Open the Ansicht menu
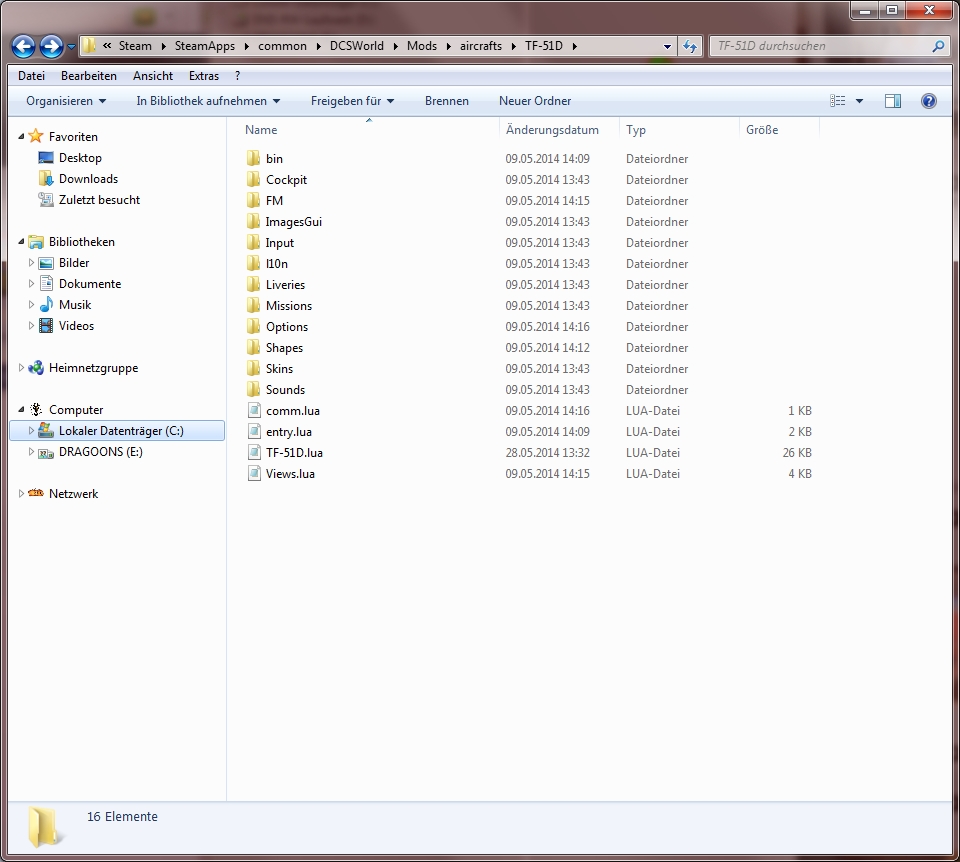 point(153,76)
